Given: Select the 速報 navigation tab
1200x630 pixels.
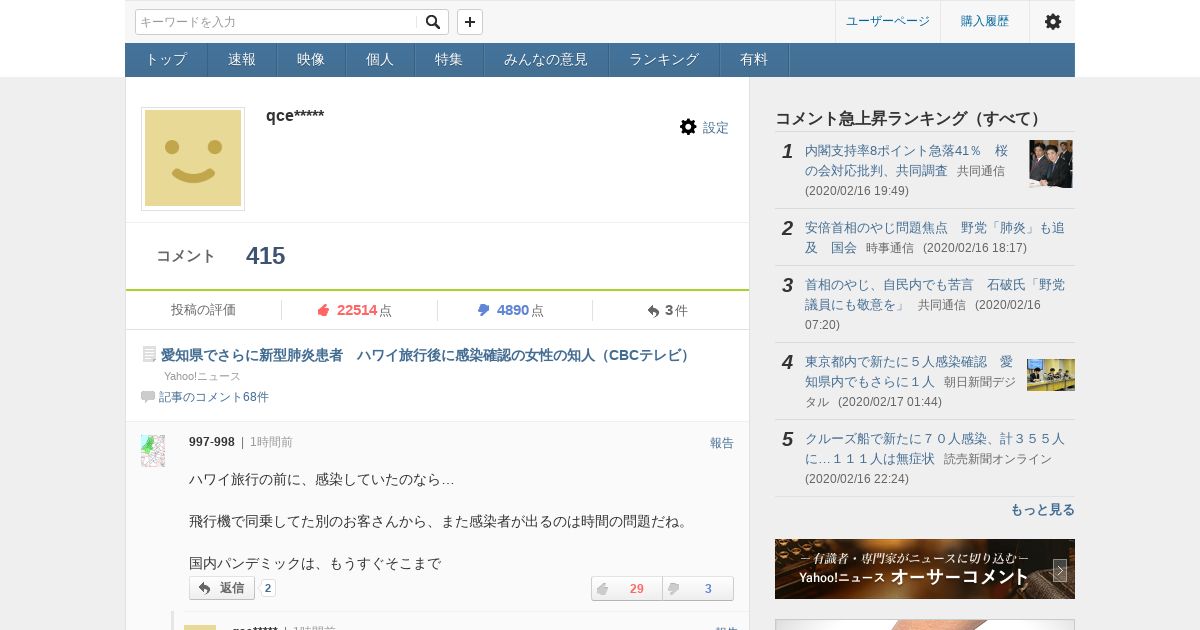Looking at the screenshot, I should [x=242, y=59].
